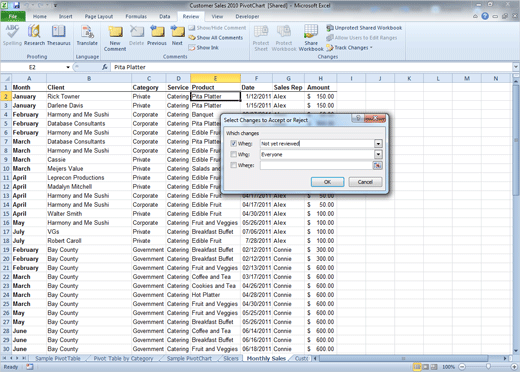Check the Who checkbox
Image resolution: width=520 pixels, height=372 pixels.
(233, 154)
